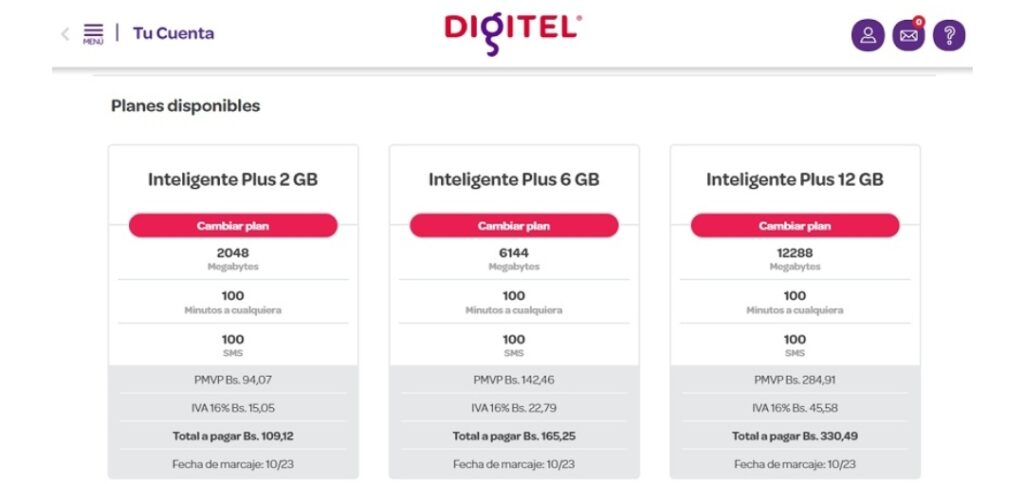Click the back arrow chevron
1024x484 pixels.
pos(65,34)
